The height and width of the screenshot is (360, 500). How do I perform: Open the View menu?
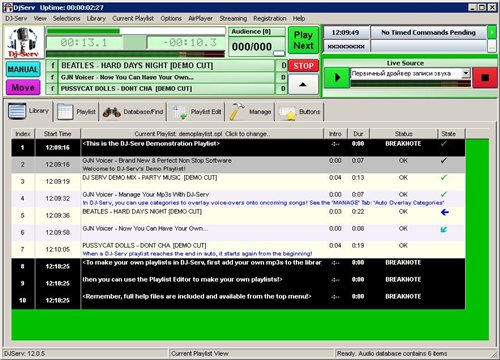tap(40, 18)
